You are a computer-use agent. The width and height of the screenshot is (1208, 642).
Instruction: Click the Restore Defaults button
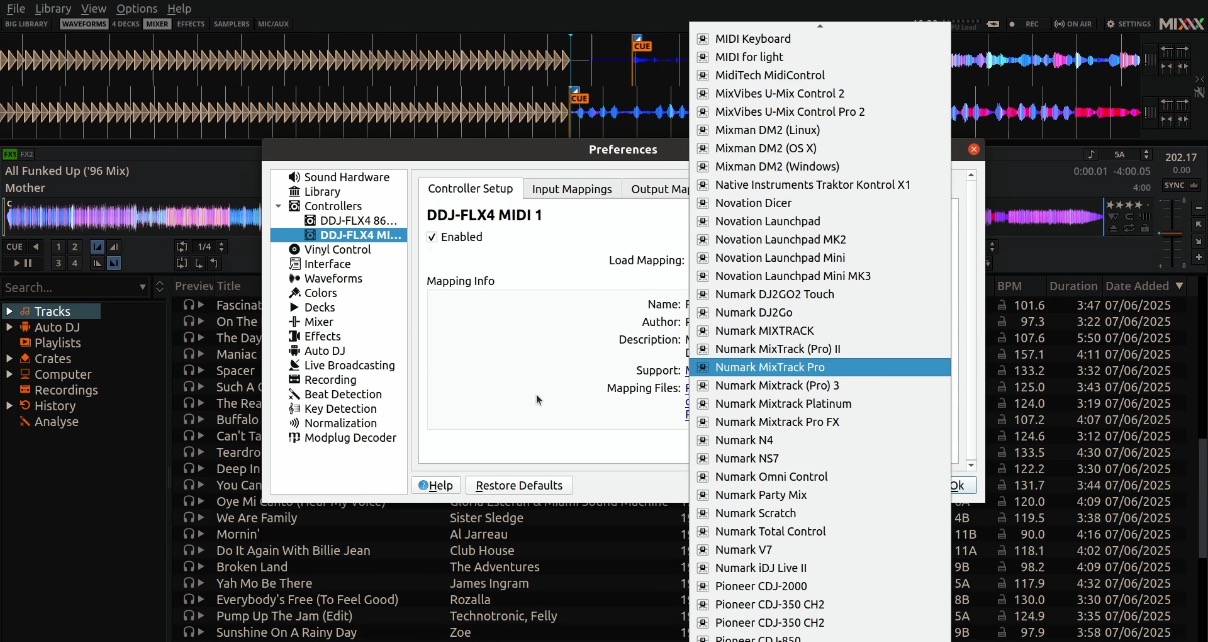[x=518, y=485]
